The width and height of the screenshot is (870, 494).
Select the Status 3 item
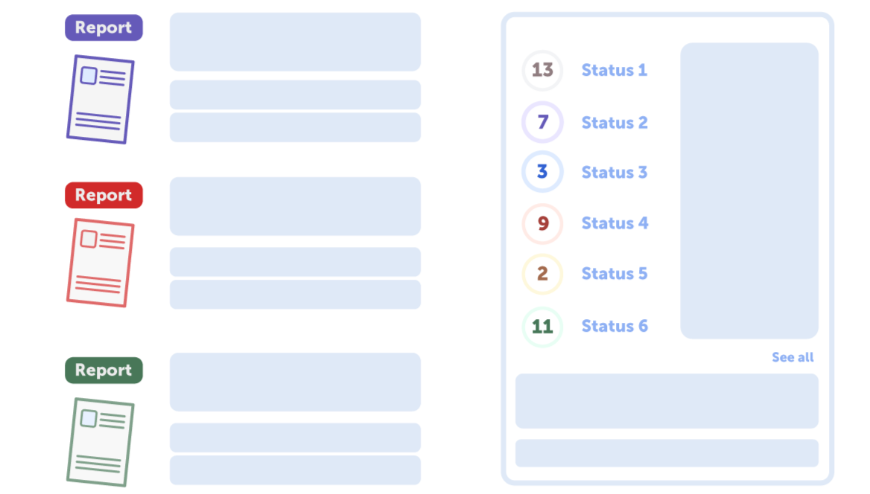[x=614, y=172]
